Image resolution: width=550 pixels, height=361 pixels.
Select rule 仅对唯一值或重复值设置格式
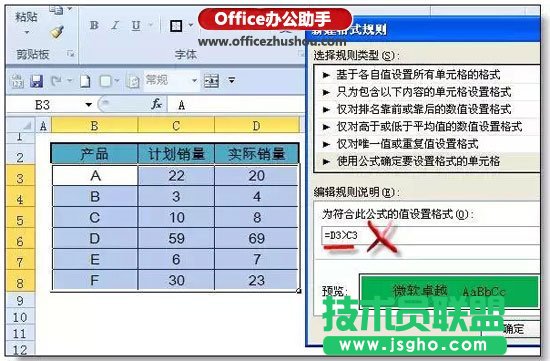[x=427, y=144]
